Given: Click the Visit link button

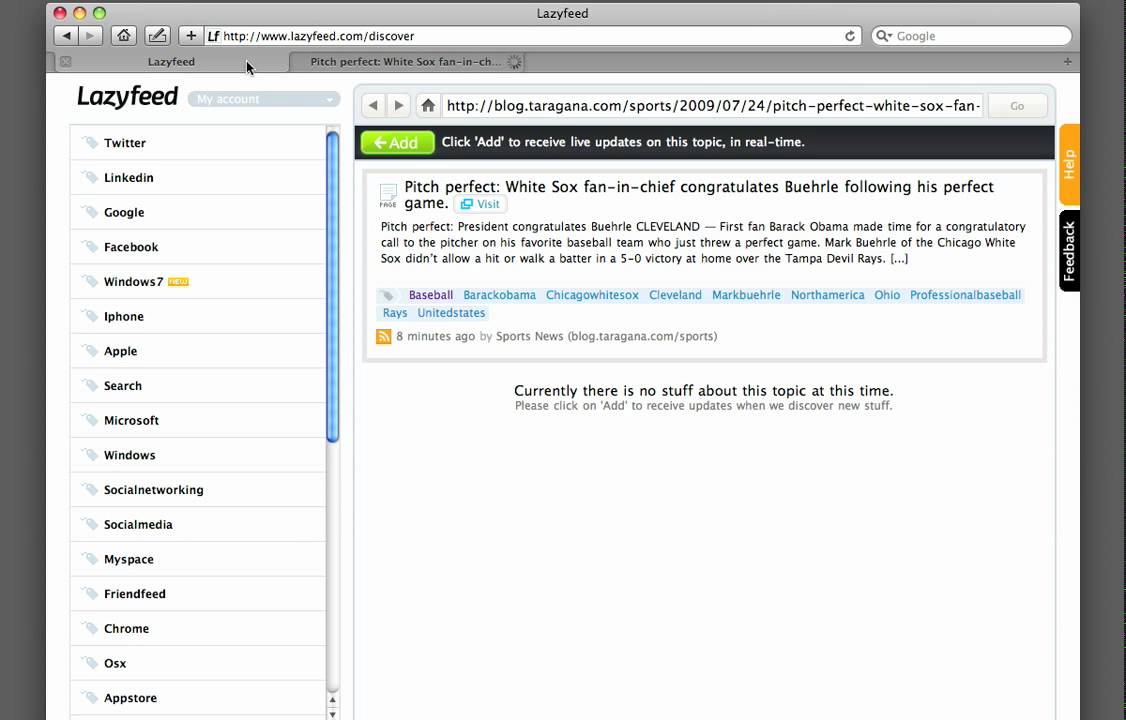Looking at the screenshot, I should (480, 204).
